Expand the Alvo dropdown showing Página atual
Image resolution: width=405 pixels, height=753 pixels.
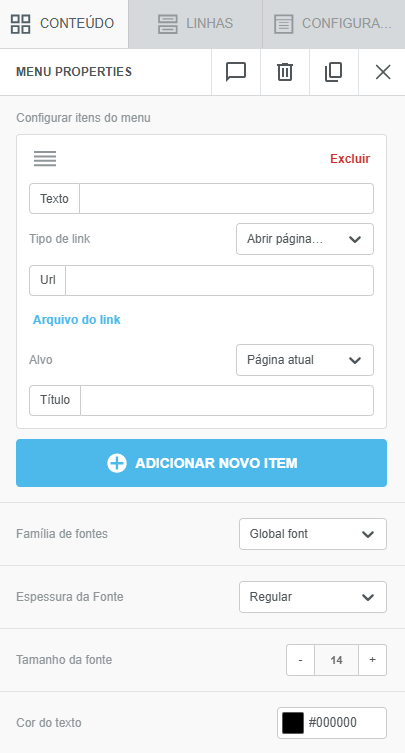coord(305,360)
